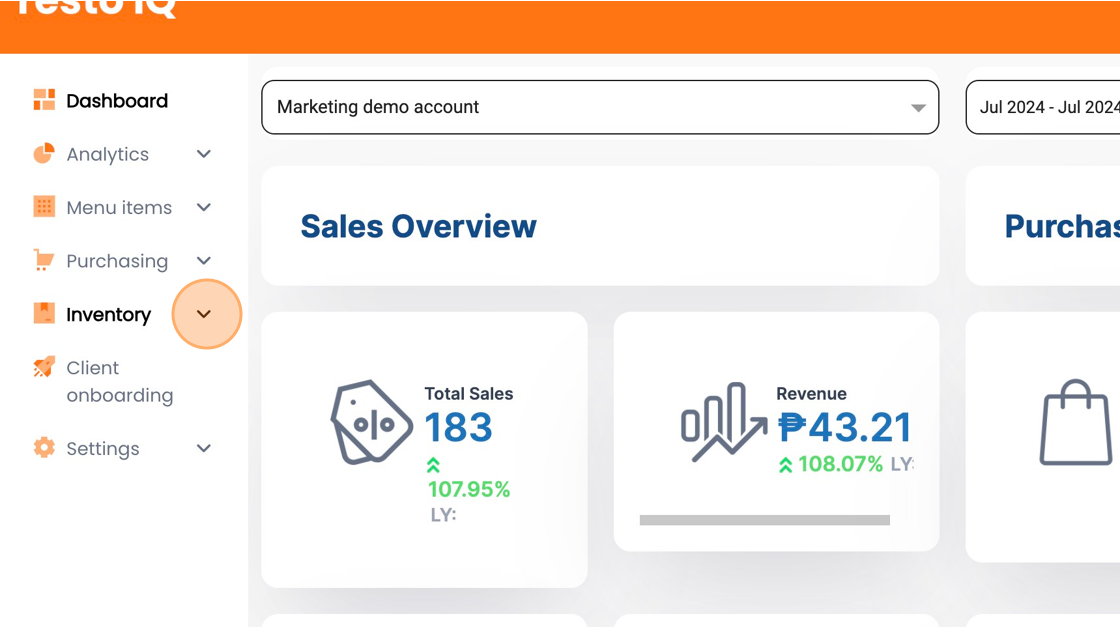This screenshot has height=628, width=1120.
Task: Click the Purchasing cart icon
Action: (x=44, y=260)
